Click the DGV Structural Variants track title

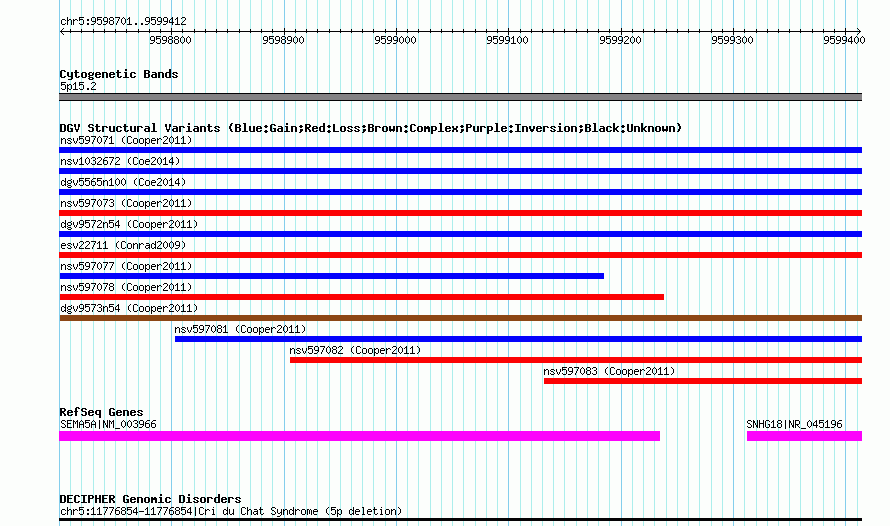pyautogui.click(x=370, y=128)
